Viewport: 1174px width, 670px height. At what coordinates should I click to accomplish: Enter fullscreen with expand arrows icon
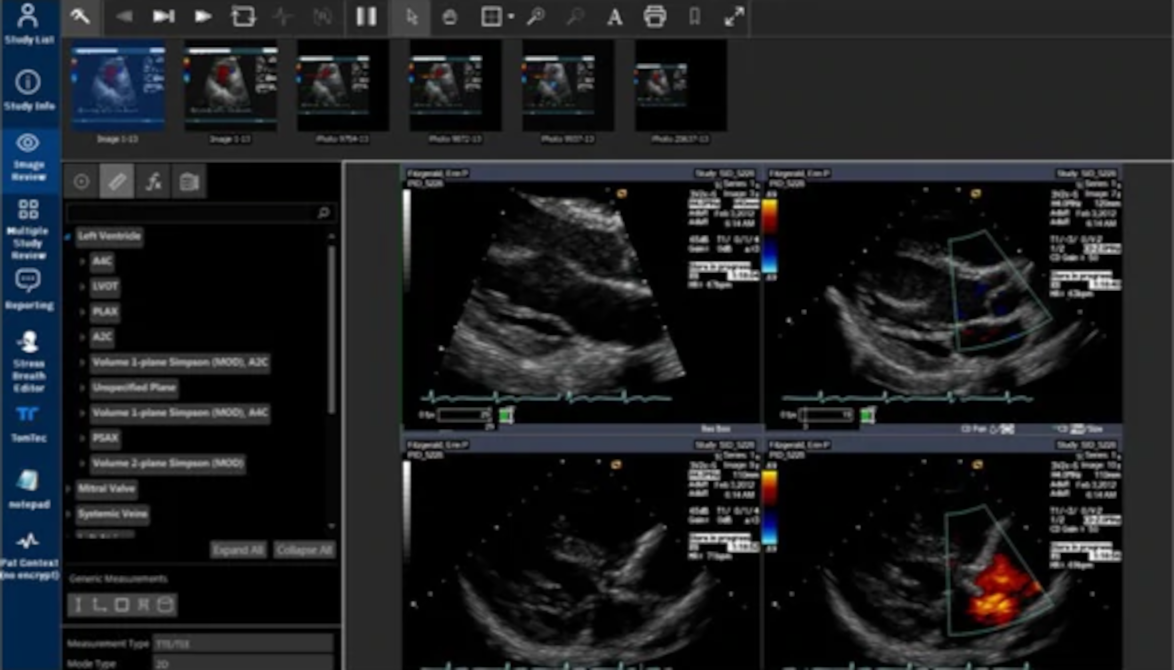click(734, 17)
